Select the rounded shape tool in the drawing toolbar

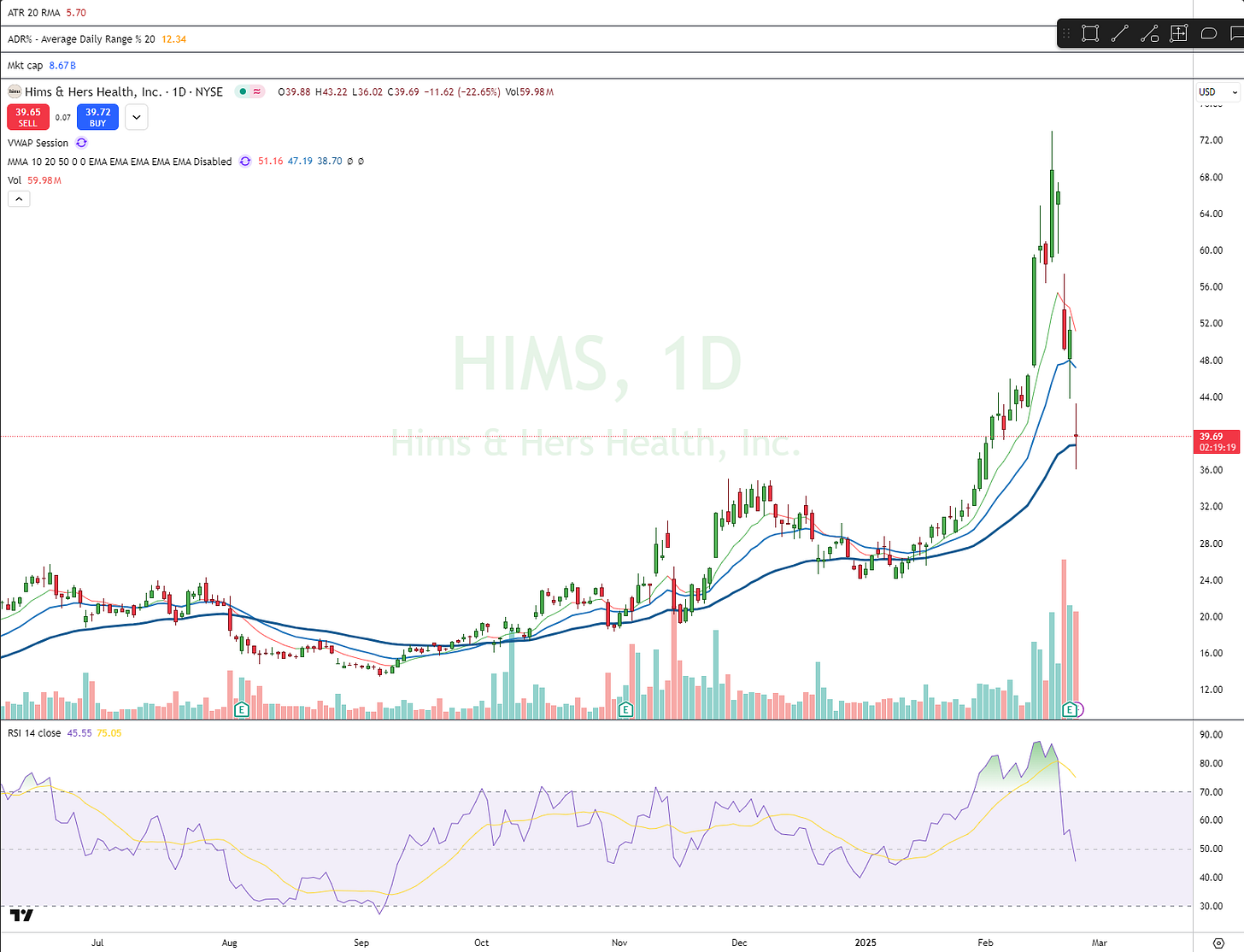pos(1208,33)
